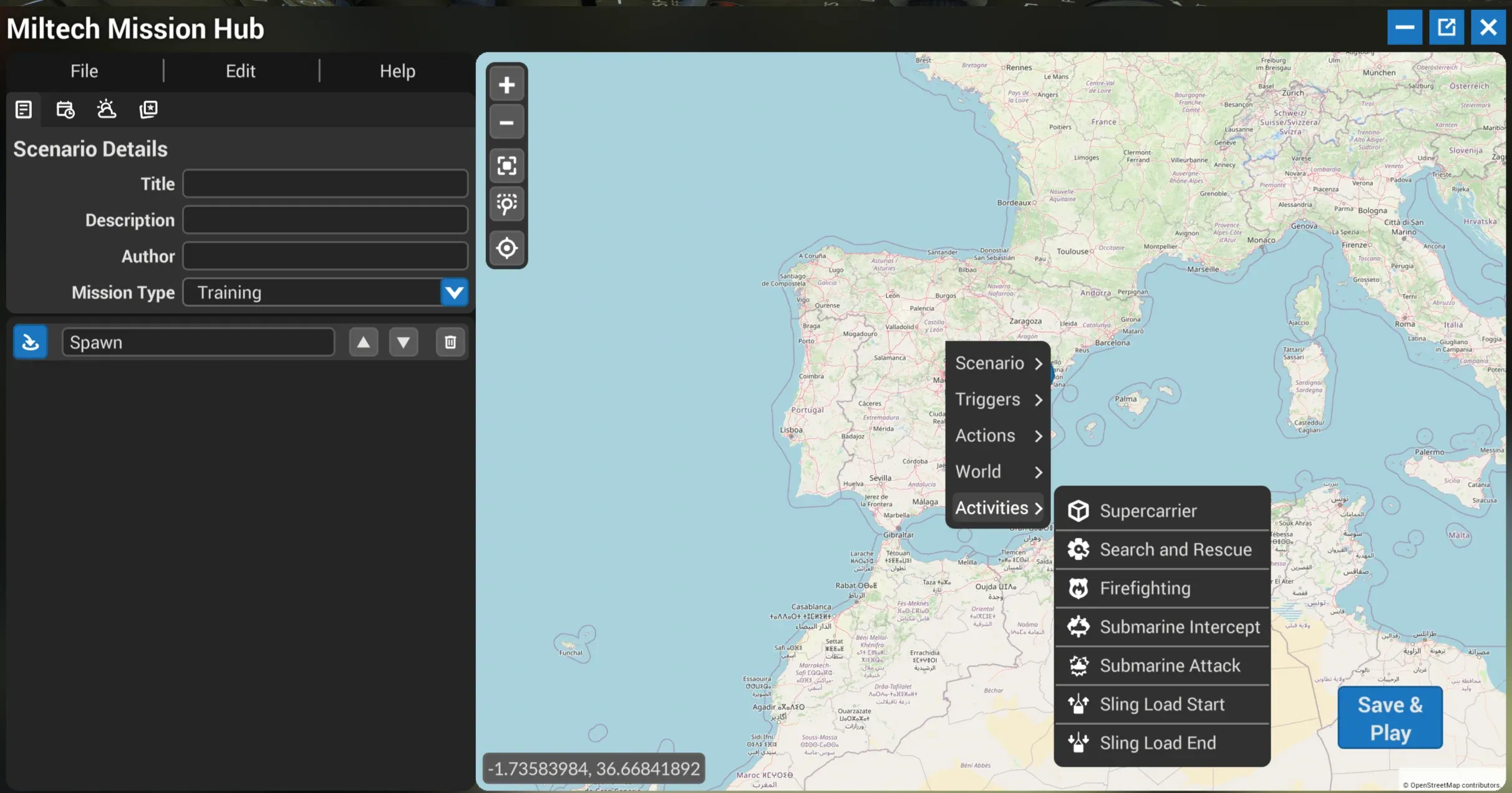Open the weather settings tab icon
This screenshot has width=1512, height=793.
point(107,109)
